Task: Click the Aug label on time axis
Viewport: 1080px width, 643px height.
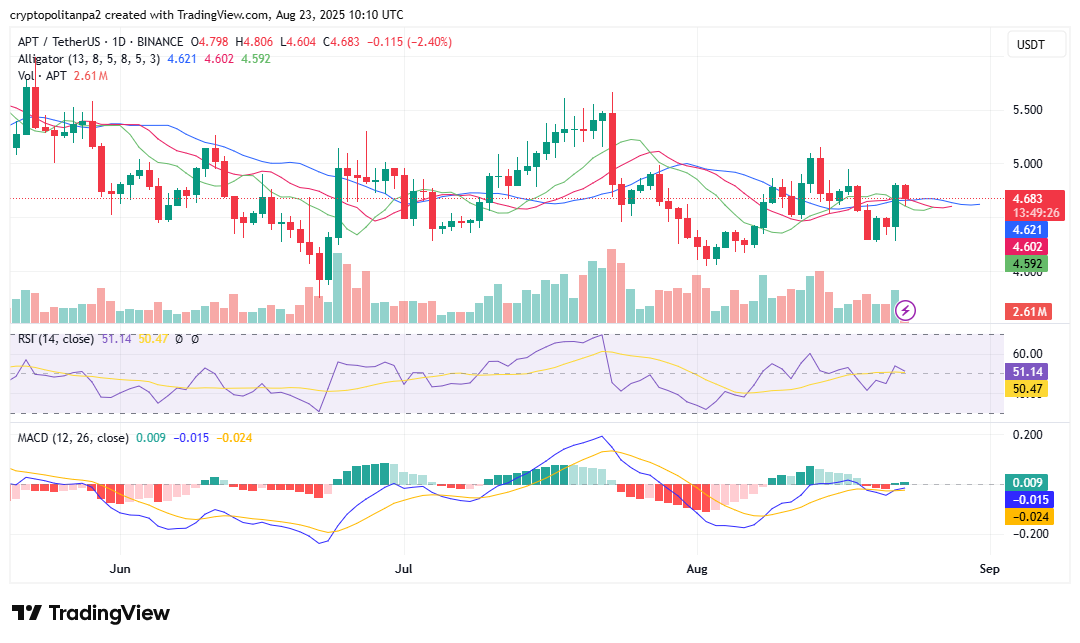Action: [697, 569]
